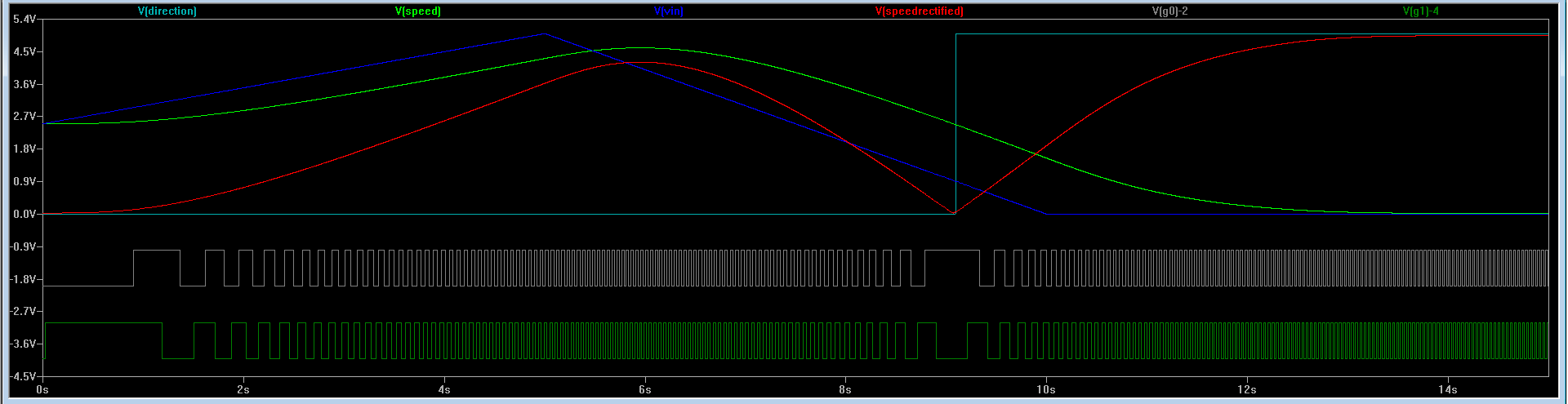Click the 0.9V vertical axis value
Viewport: 1568px width, 404px height.
click(24, 181)
